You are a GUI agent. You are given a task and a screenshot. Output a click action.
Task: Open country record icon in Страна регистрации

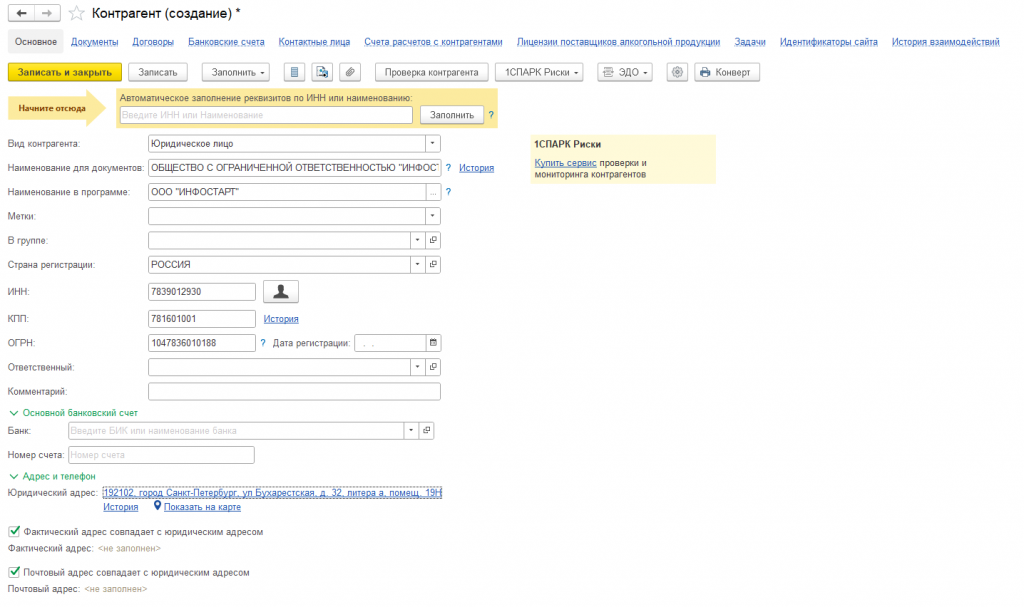(433, 265)
